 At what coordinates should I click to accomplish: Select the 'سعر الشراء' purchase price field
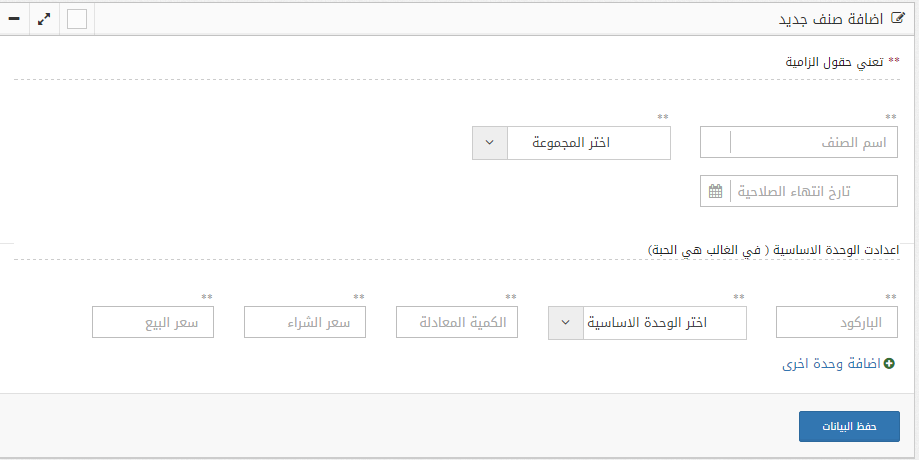click(305, 322)
